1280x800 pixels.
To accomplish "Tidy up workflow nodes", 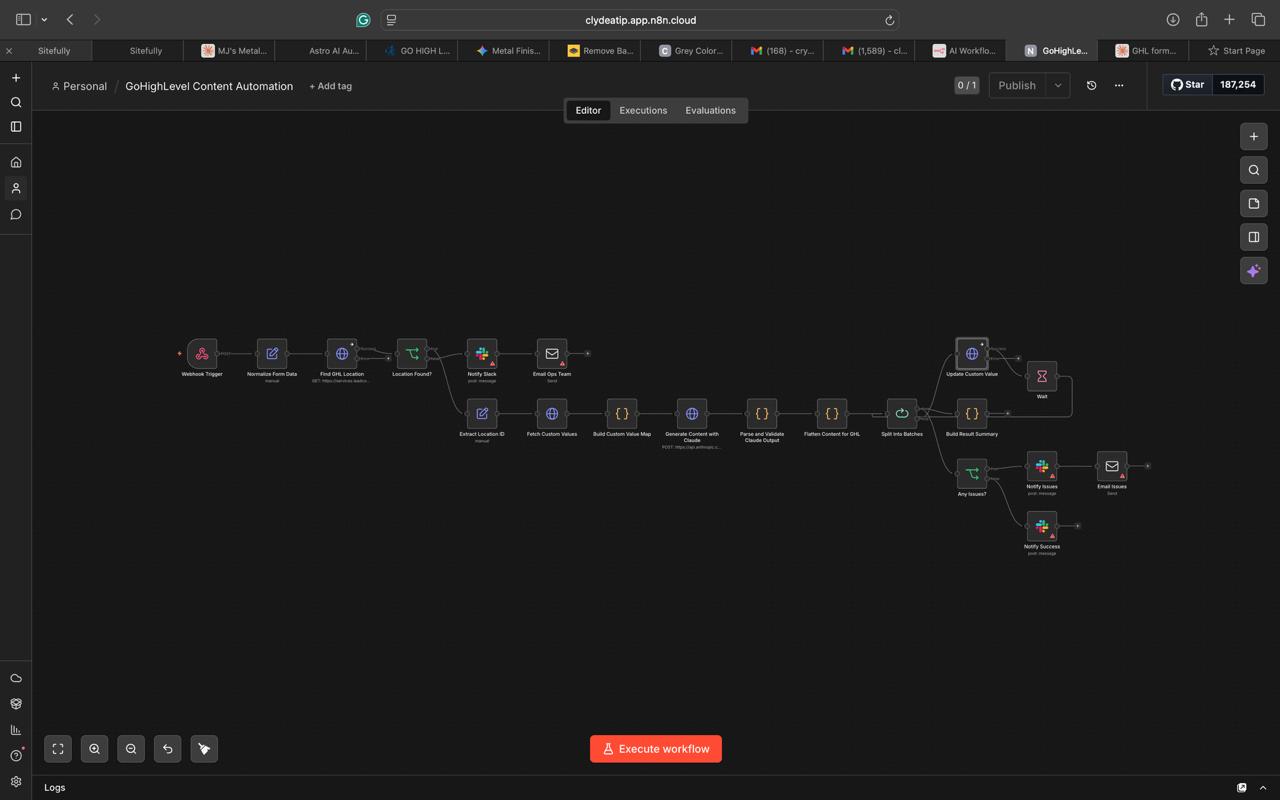I will point(204,749).
